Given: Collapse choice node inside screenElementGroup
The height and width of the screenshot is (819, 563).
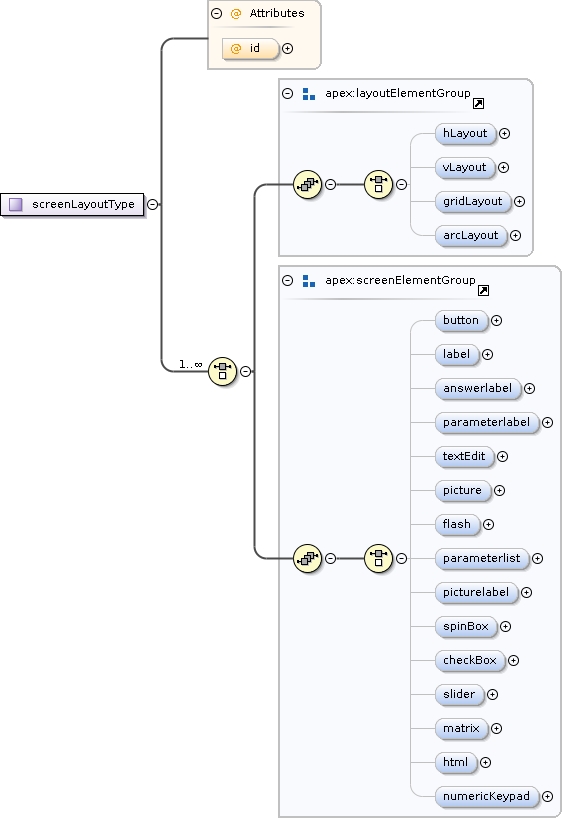Looking at the screenshot, I should point(401,558).
